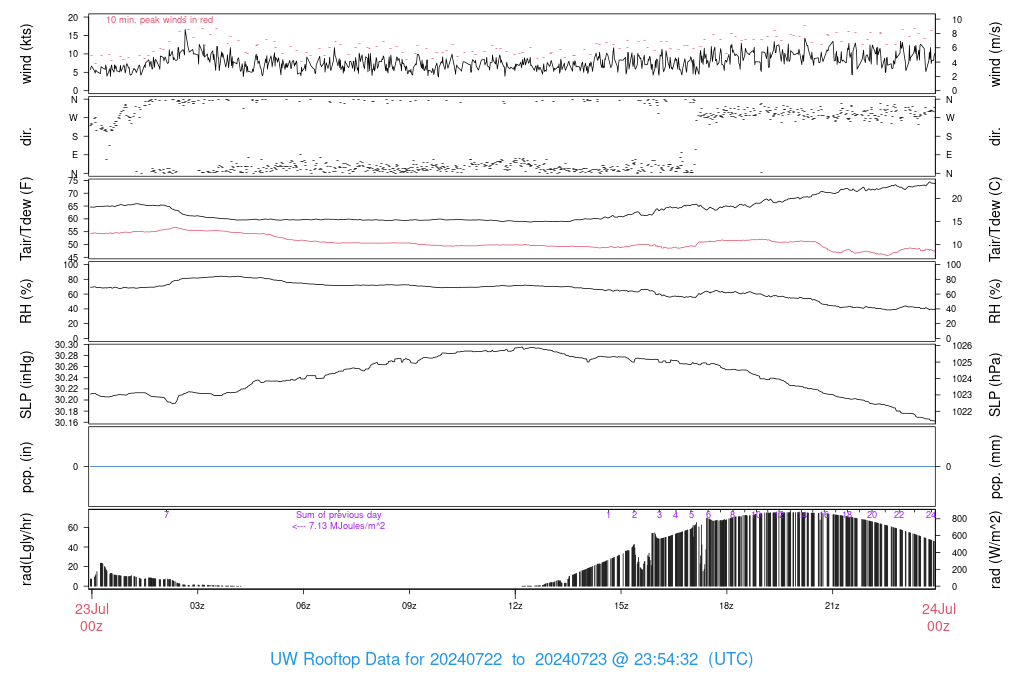Screen dimensions: 1024x700
Task: Click the UW Rooftop Data title text
Action: (511, 660)
